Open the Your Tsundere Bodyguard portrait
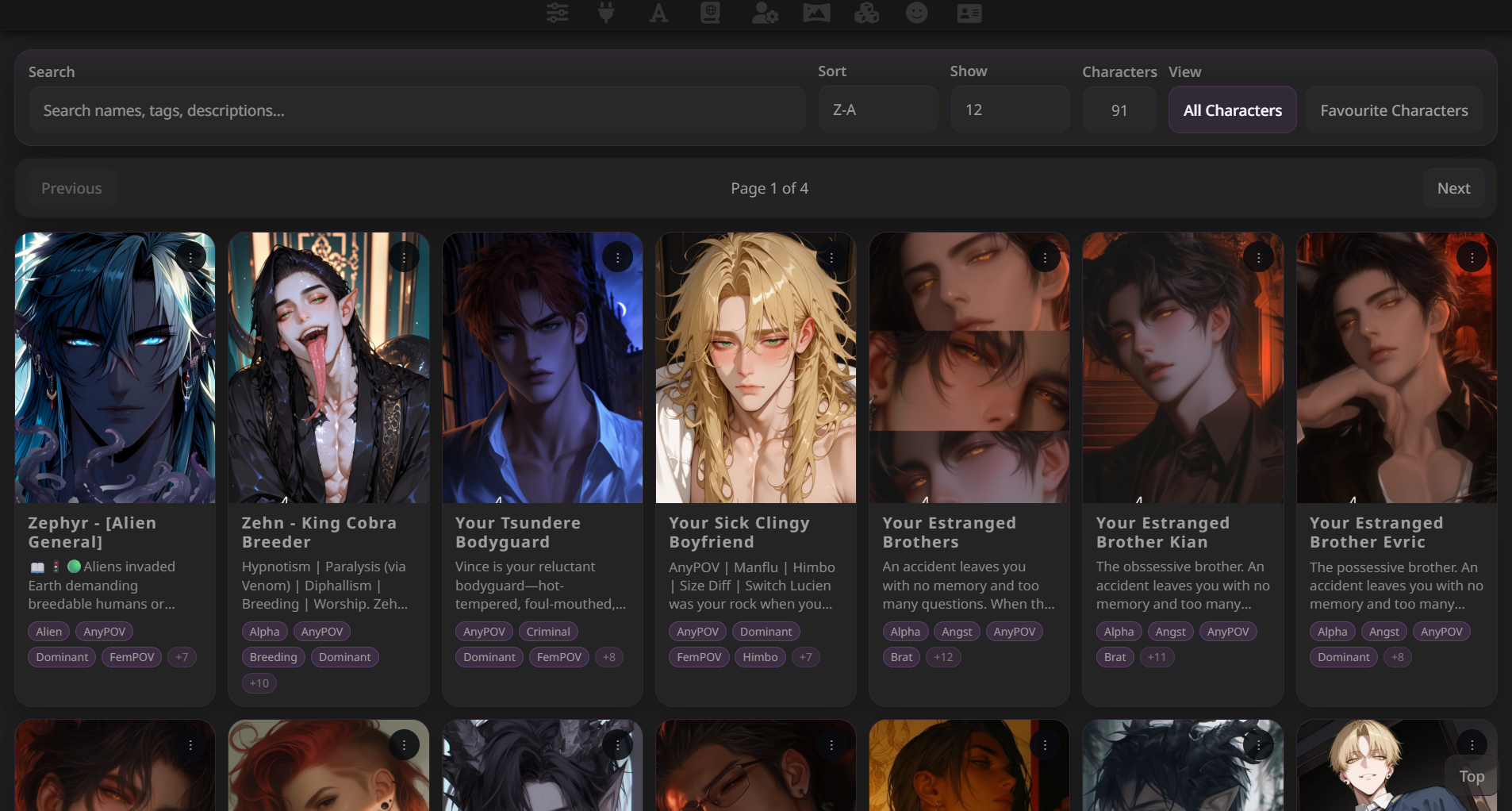The width and height of the screenshot is (1512, 811). (x=543, y=367)
